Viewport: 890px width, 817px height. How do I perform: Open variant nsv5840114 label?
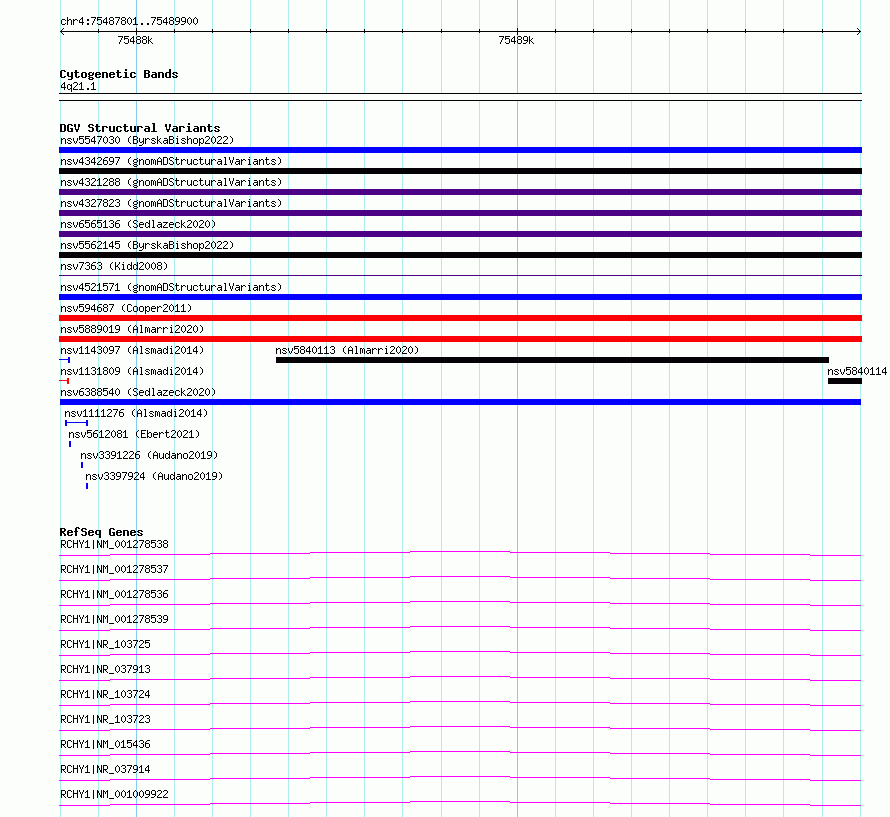[857, 371]
